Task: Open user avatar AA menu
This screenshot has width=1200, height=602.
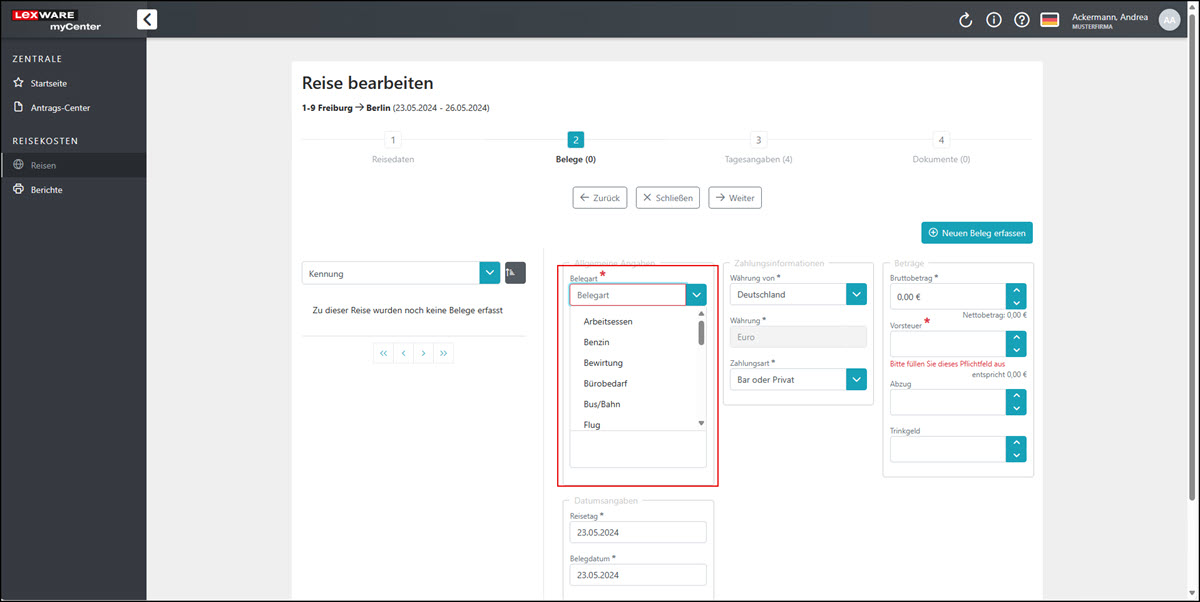Action: pyautogui.click(x=1169, y=20)
